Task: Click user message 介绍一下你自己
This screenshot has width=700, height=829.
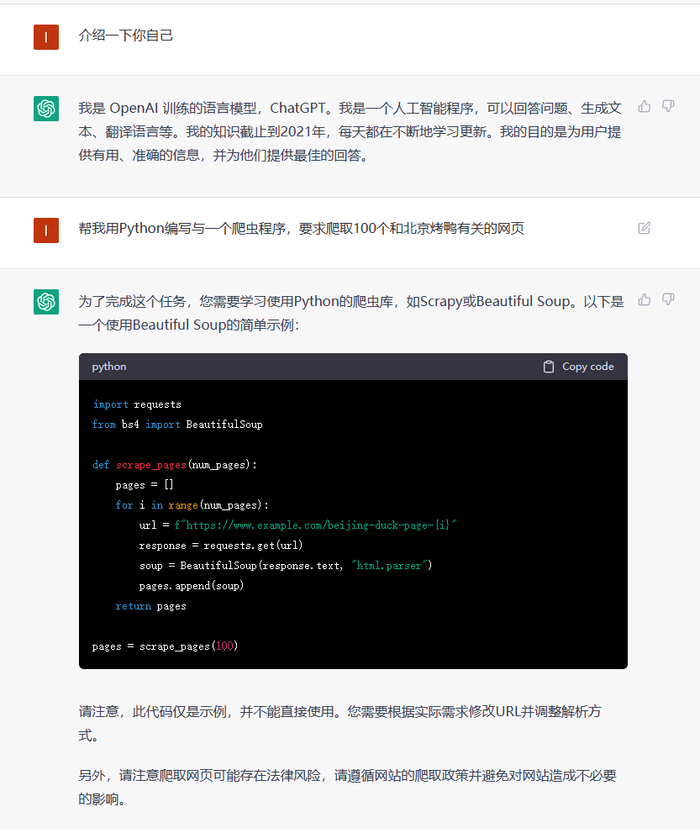Action: [x=126, y=35]
